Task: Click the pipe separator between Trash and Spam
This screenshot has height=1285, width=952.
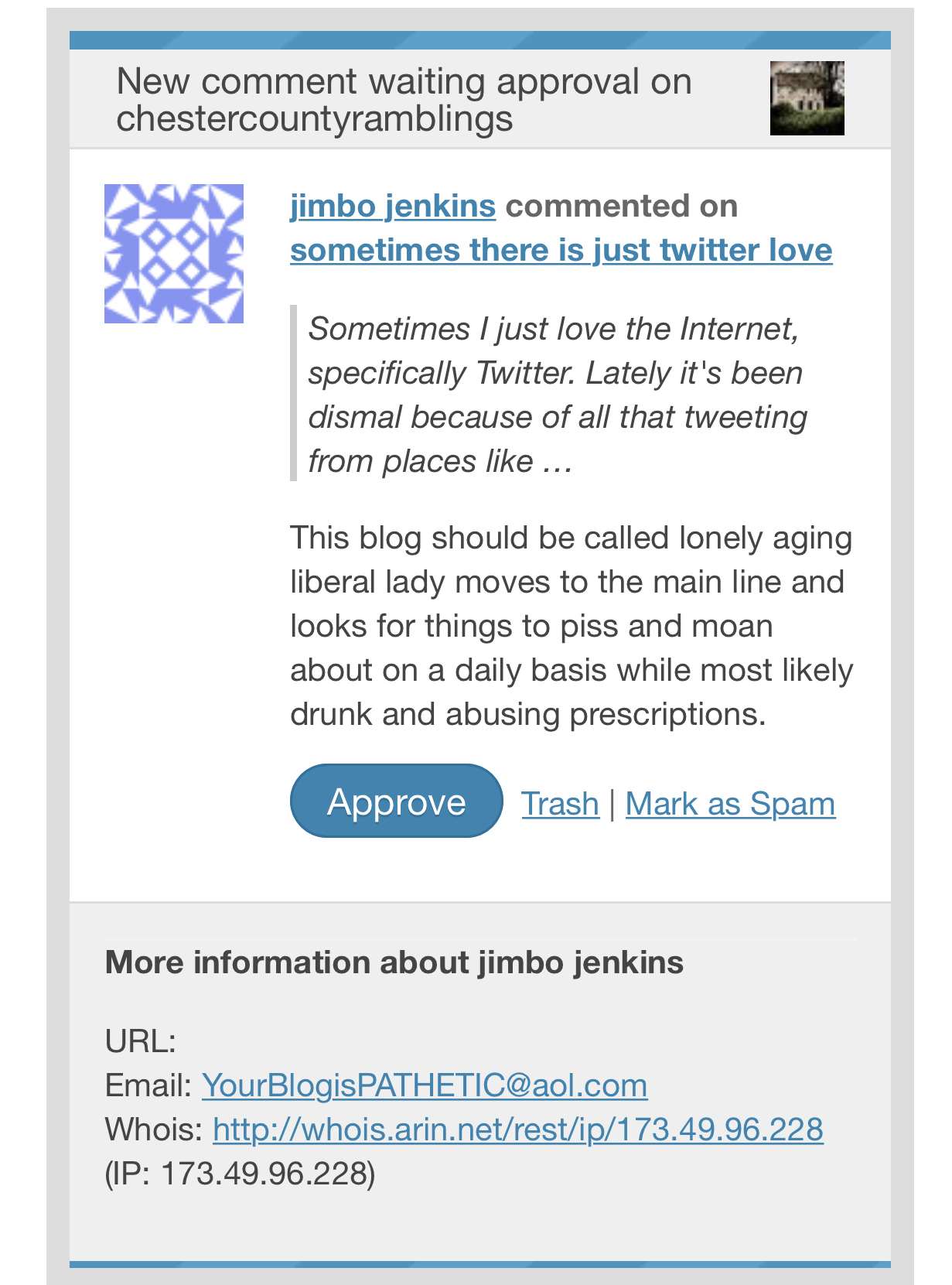Action: tap(612, 803)
